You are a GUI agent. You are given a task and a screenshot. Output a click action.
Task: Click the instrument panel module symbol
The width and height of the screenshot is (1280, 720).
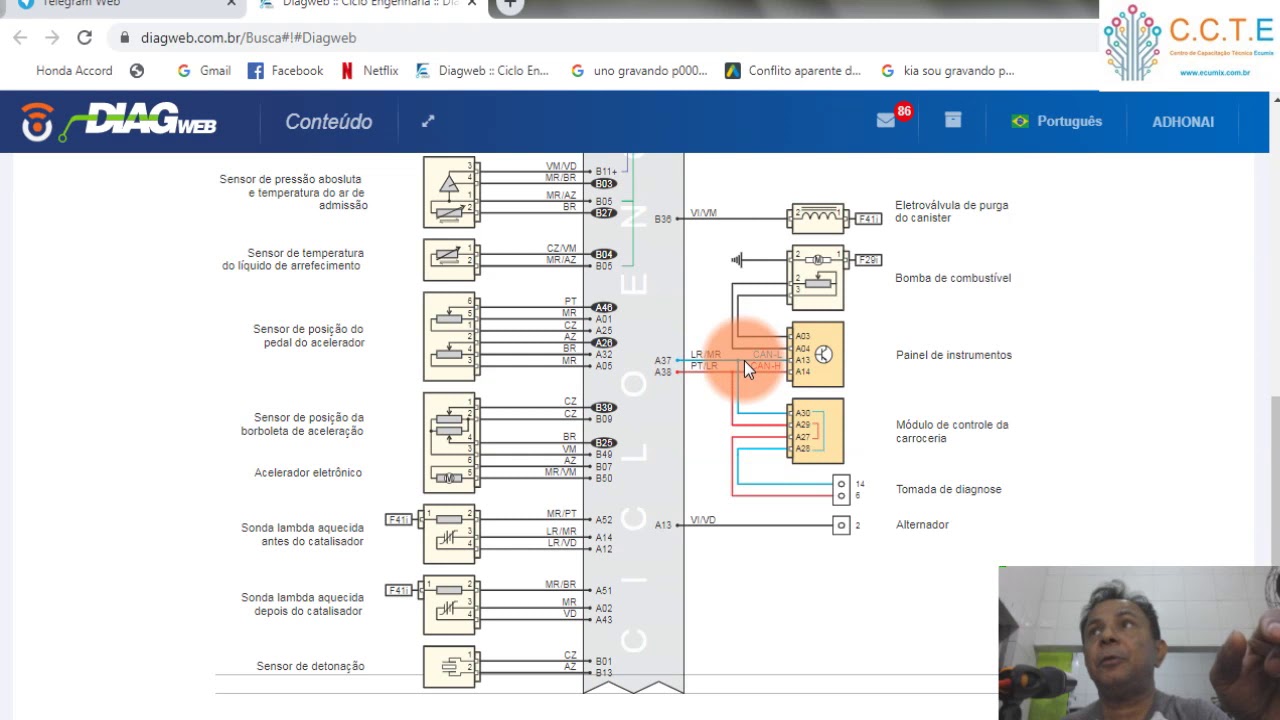click(816, 354)
